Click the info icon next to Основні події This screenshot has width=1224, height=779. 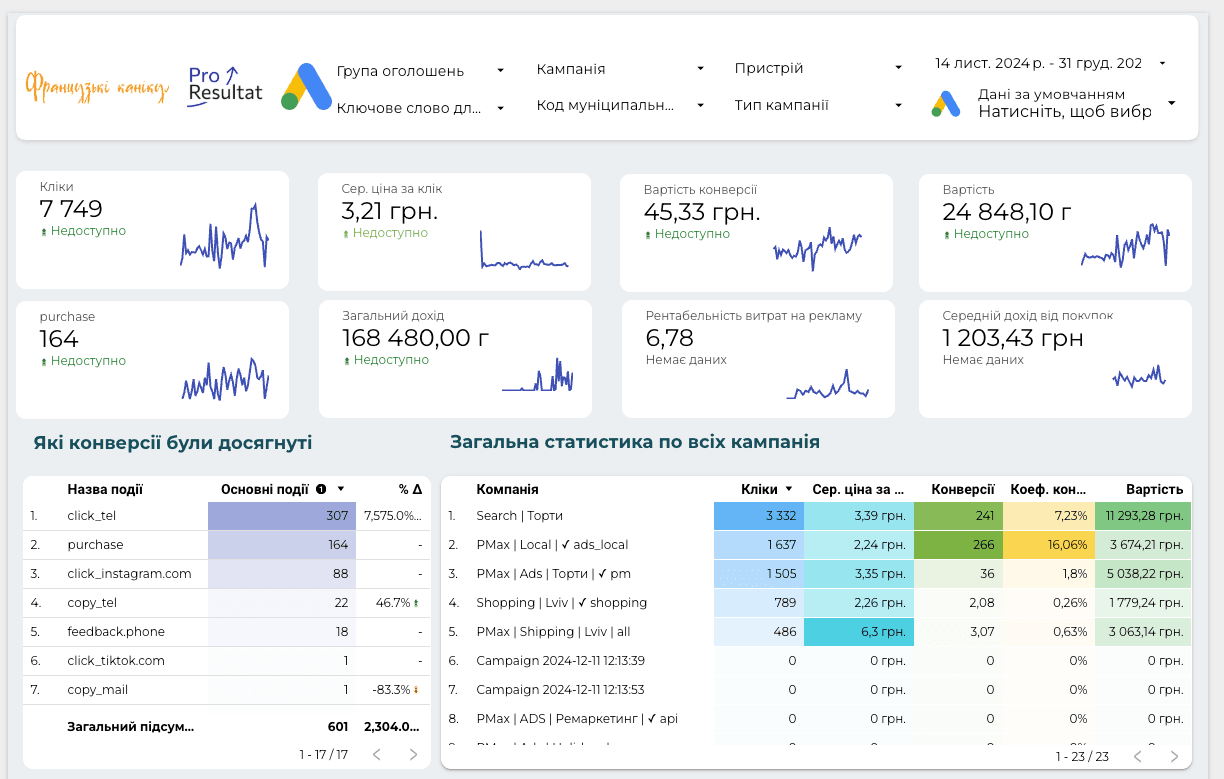[x=322, y=490]
